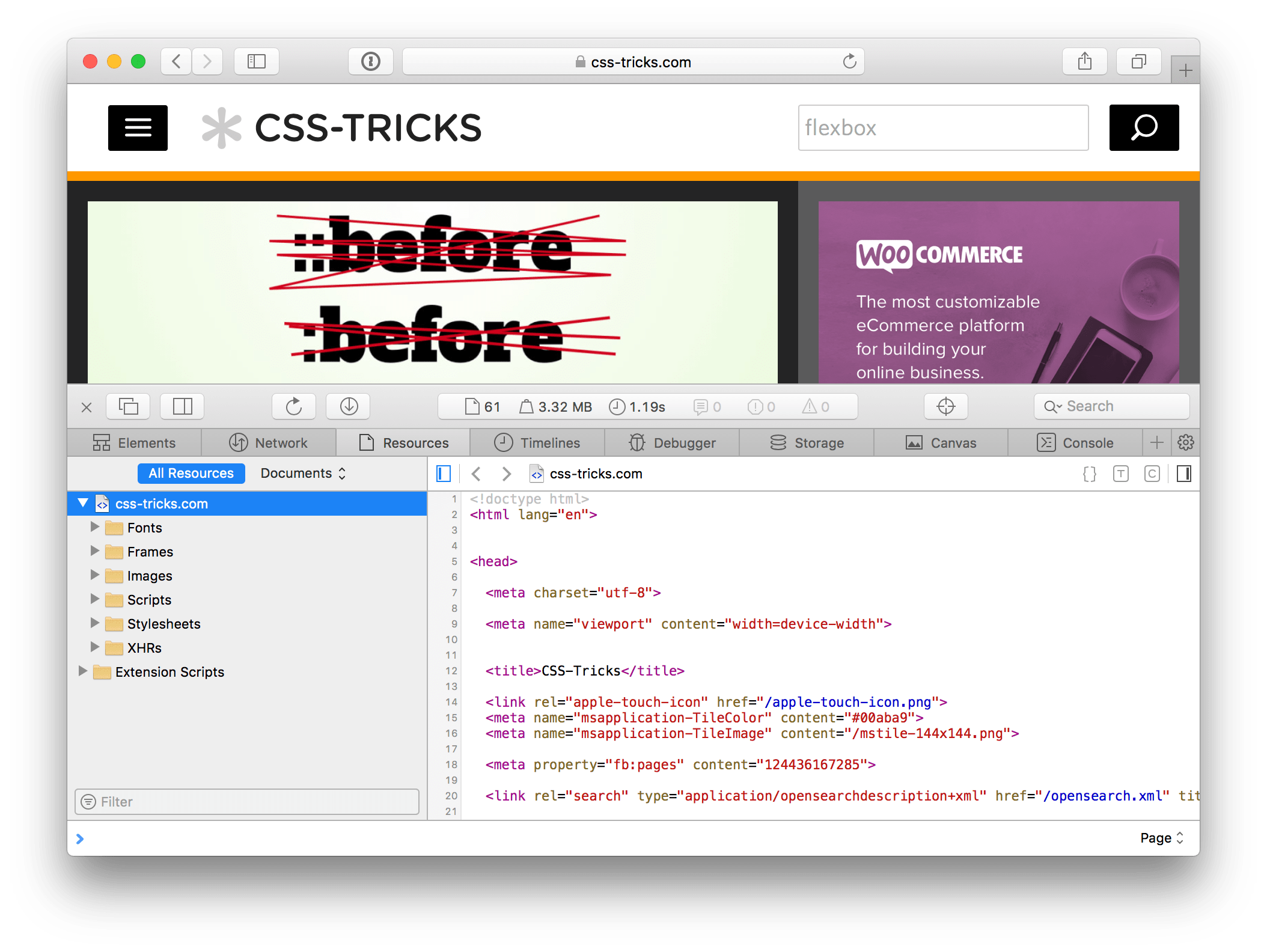1267x952 pixels.
Task: Click the download web archive icon
Action: pyautogui.click(x=349, y=407)
